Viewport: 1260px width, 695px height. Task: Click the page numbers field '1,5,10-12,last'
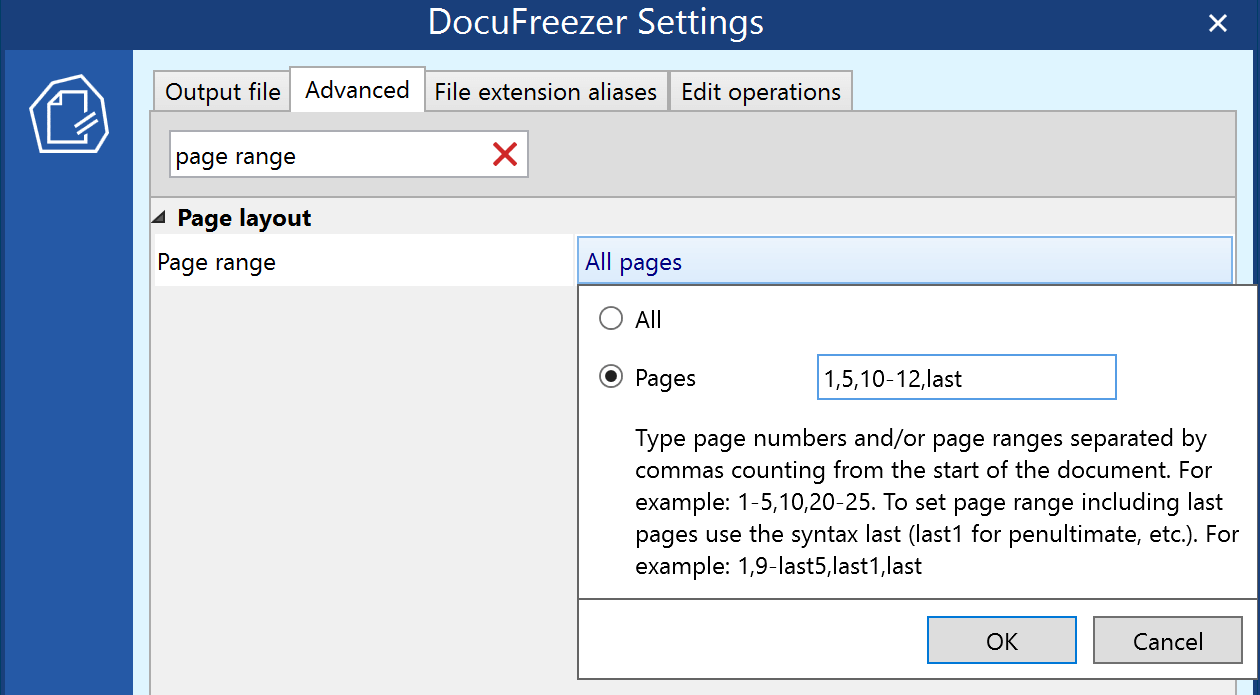point(965,378)
